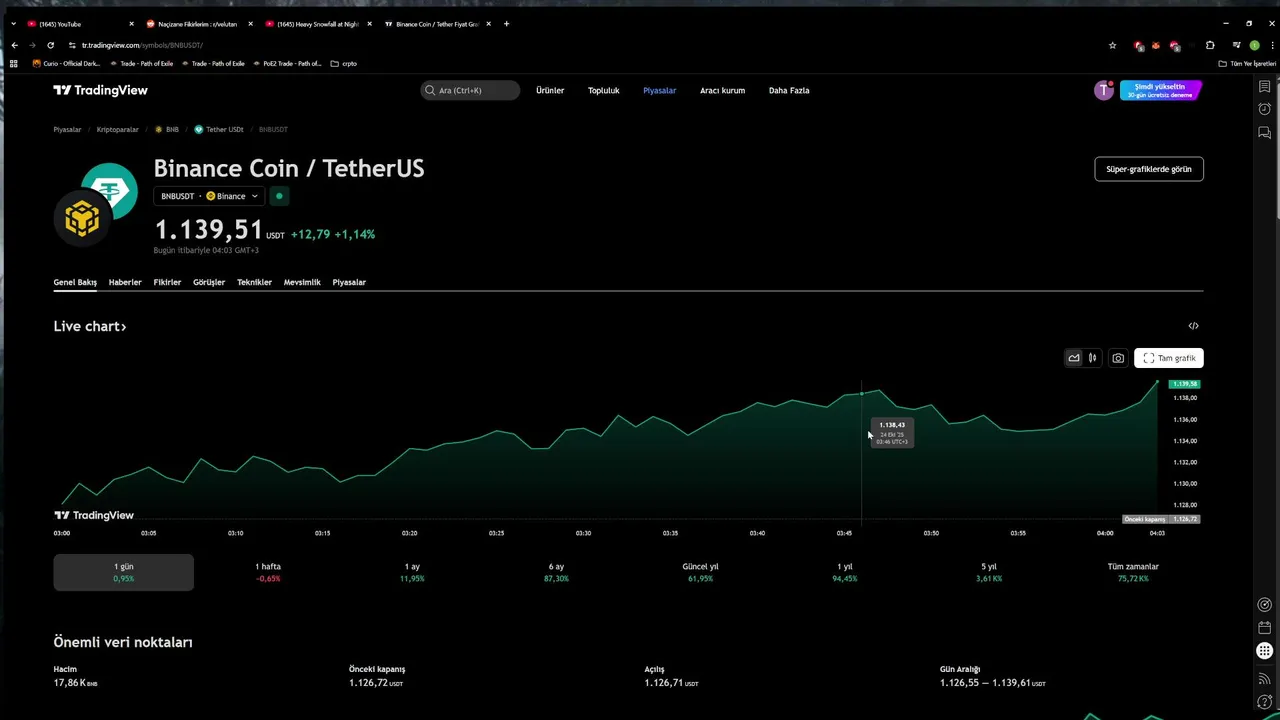Follow the BNB breadcrumb link

[x=167, y=129]
